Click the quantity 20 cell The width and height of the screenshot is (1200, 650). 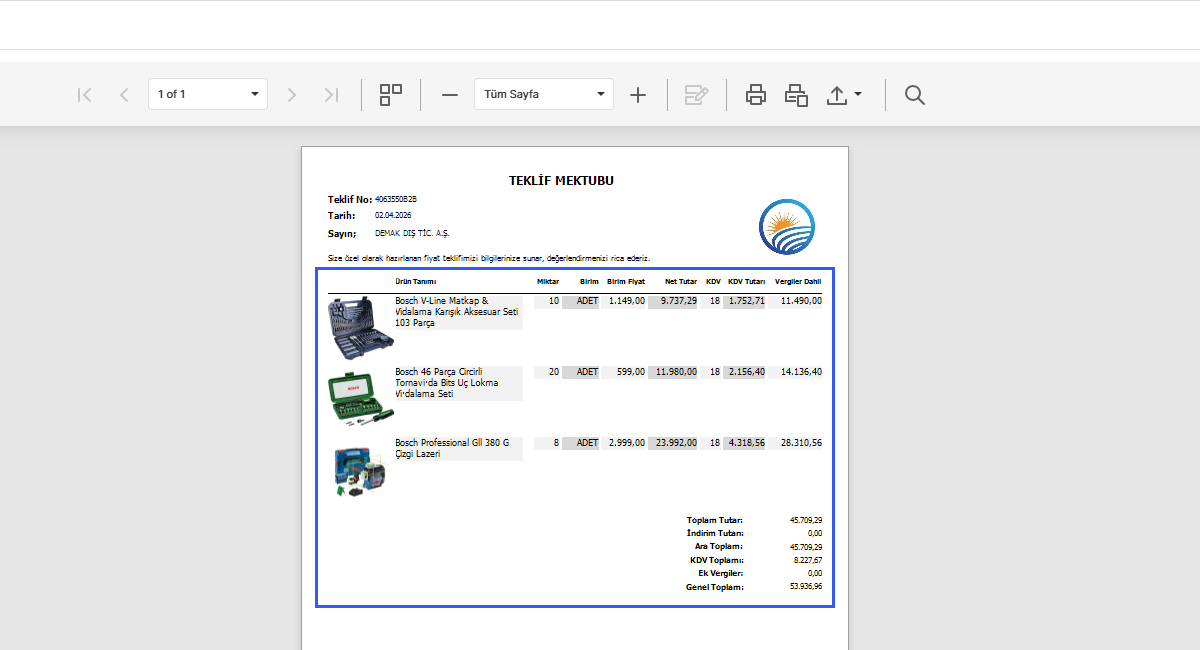point(547,372)
